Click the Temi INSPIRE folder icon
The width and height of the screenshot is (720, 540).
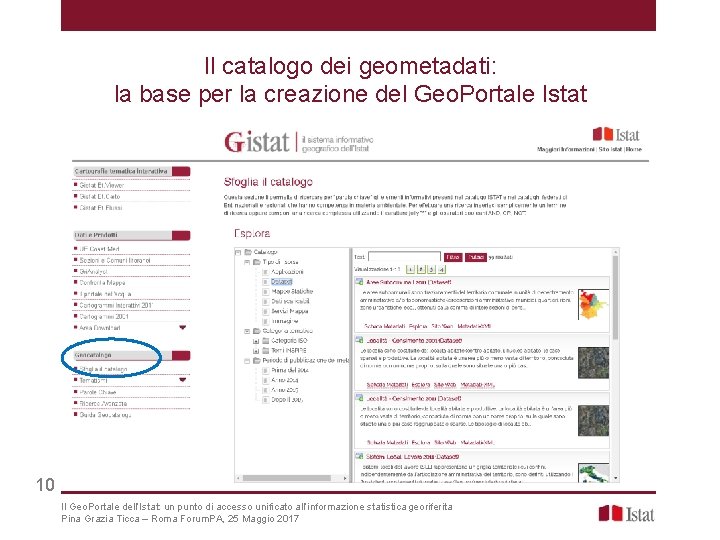(265, 350)
